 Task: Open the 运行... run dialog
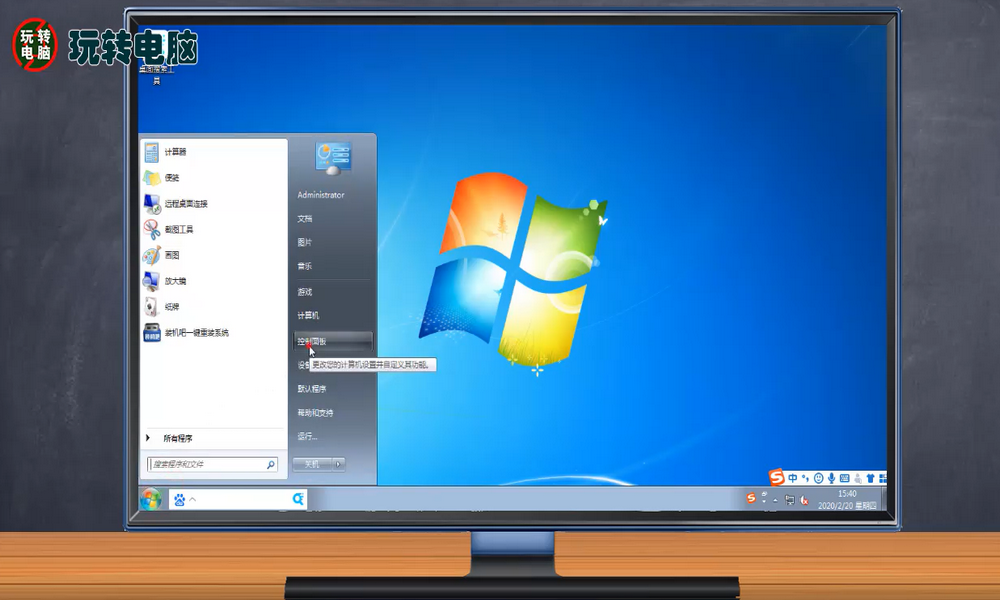click(307, 437)
